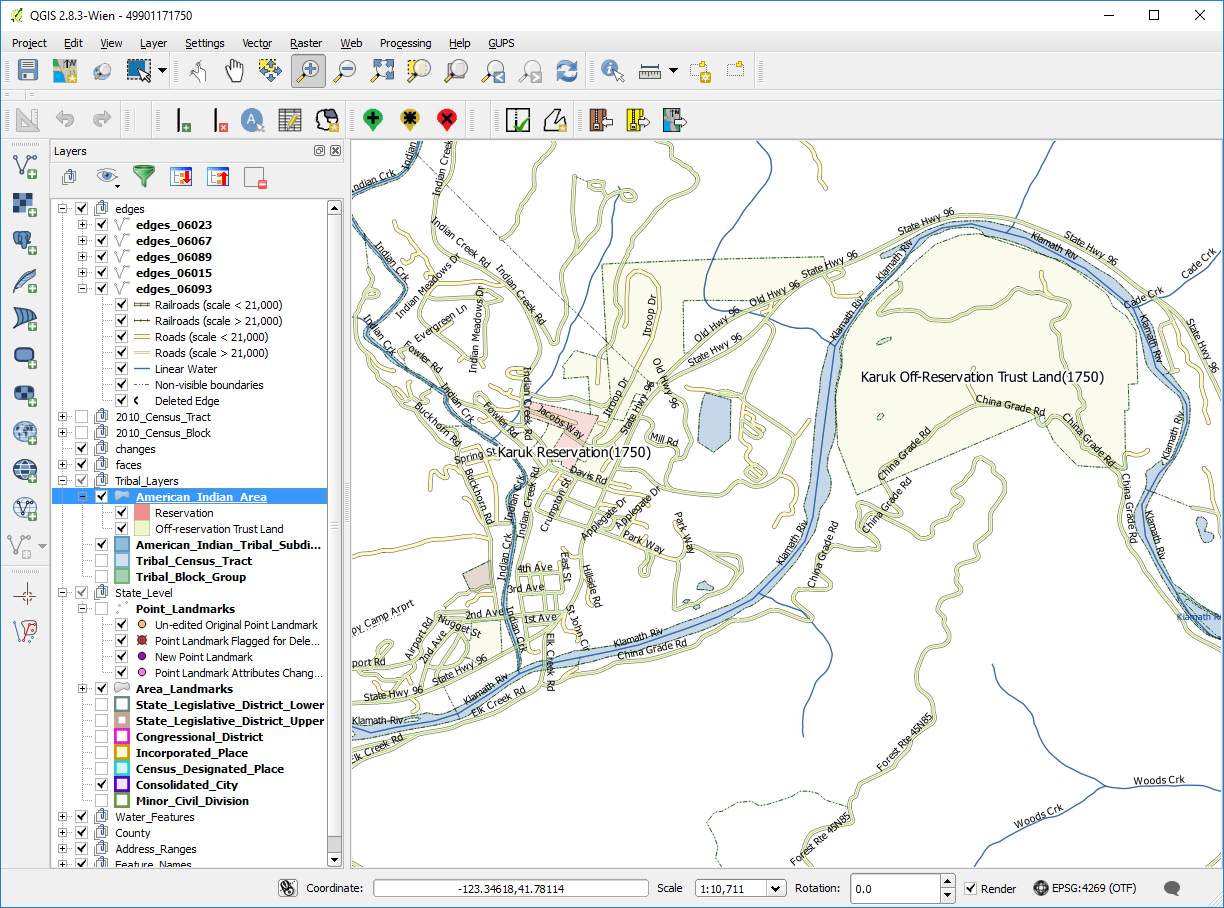Screen dimensions: 1224x908
Task: Uncheck the Consolidated_City layer checkbox
Action: click(x=102, y=785)
